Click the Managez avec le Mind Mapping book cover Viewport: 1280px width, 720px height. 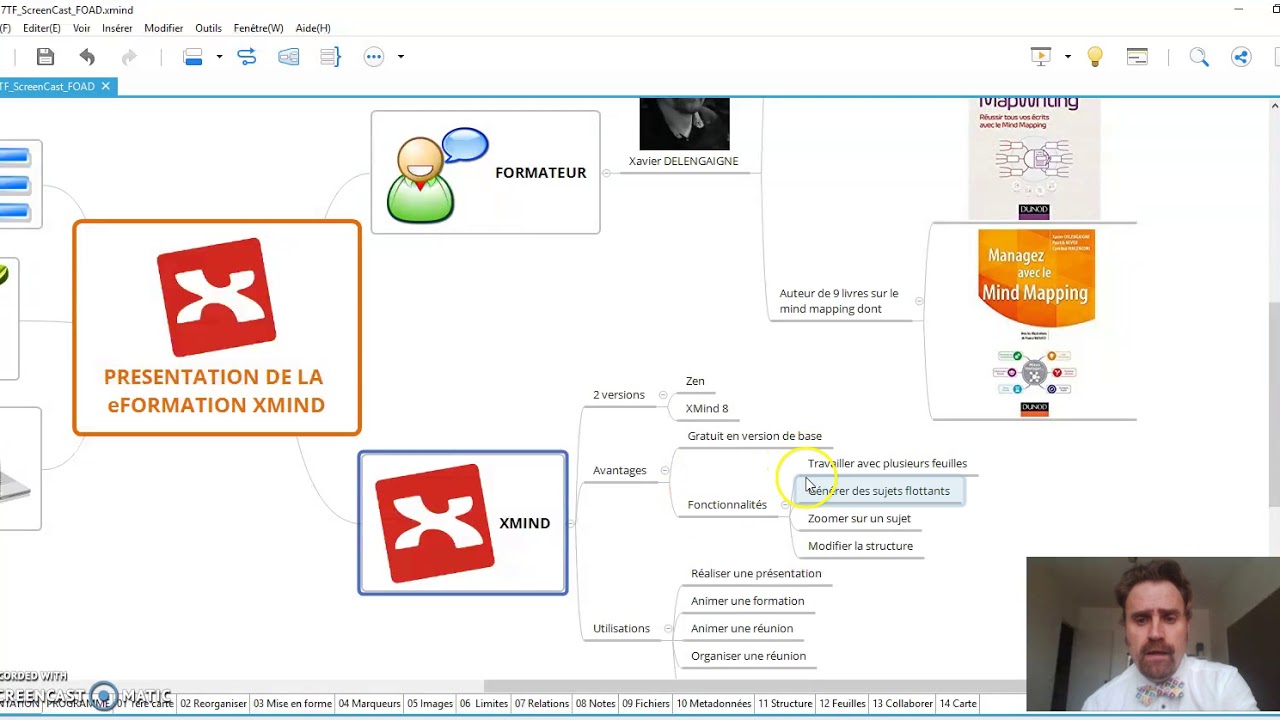point(1036,323)
